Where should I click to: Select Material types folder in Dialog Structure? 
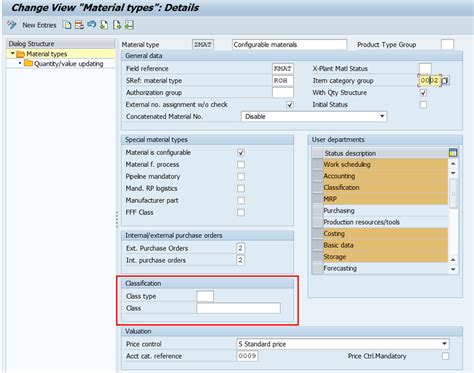[x=46, y=54]
